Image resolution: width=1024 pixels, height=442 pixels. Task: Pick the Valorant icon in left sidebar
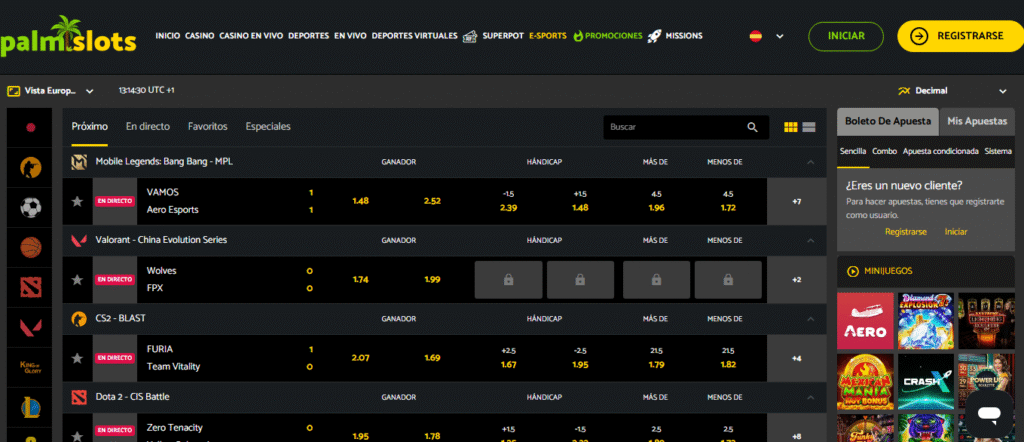30,328
